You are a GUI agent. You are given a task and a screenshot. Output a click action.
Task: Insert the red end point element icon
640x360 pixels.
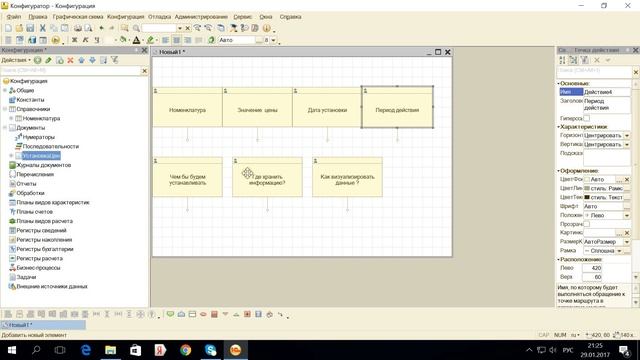tap(203, 314)
